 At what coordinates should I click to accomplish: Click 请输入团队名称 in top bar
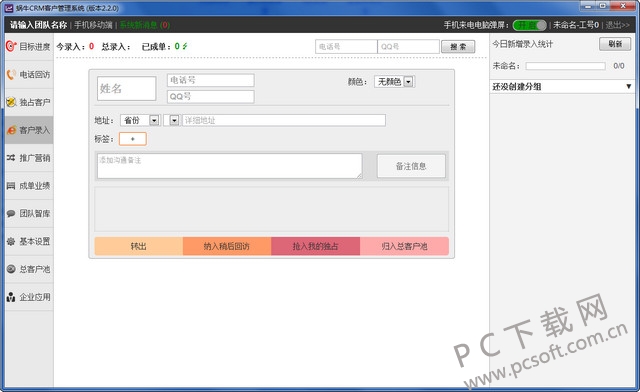click(x=38, y=25)
